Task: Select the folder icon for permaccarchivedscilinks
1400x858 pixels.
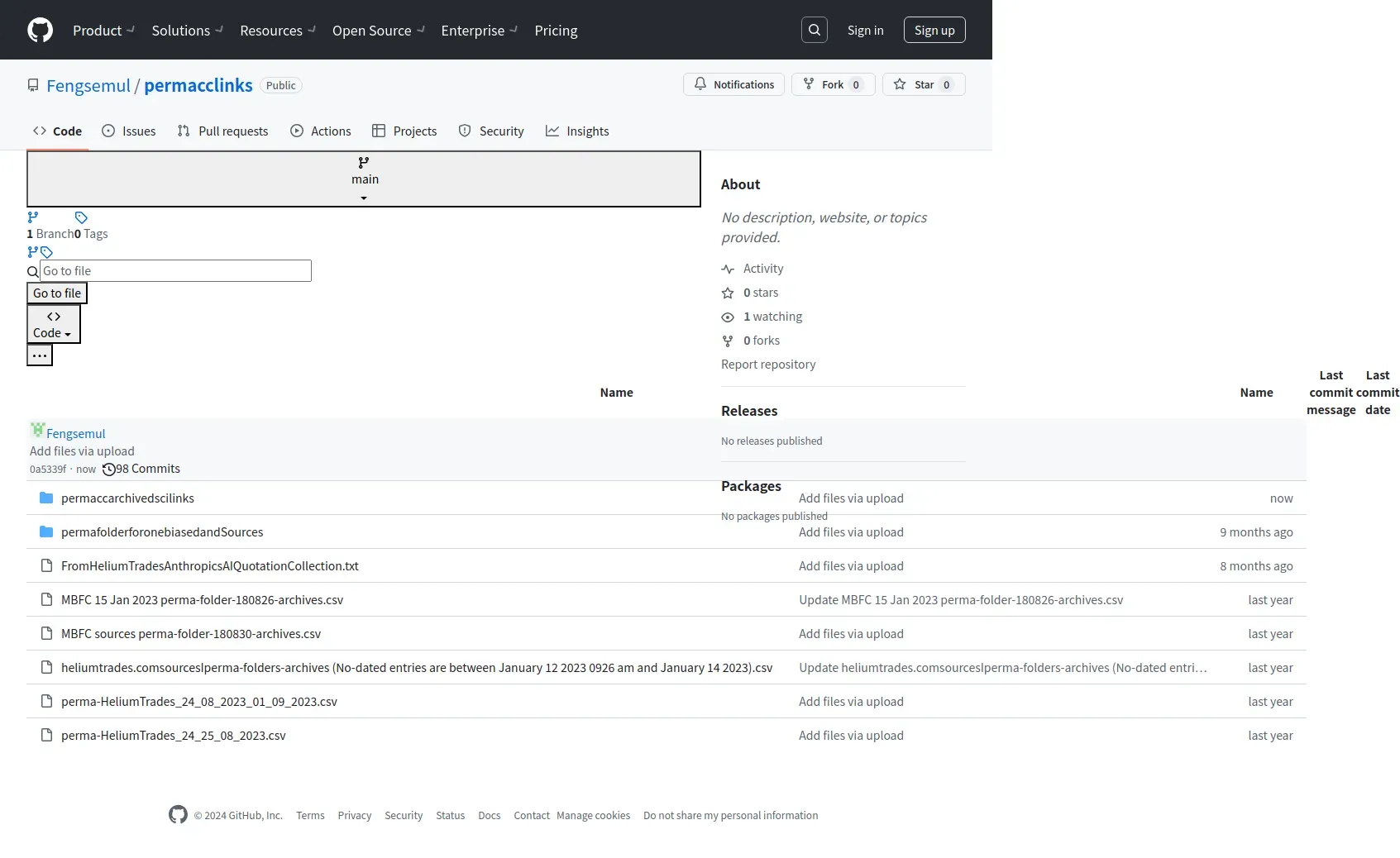Action: 46,498
